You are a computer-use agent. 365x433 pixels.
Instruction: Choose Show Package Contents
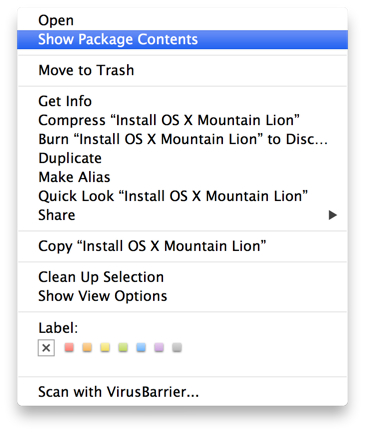pos(182,39)
